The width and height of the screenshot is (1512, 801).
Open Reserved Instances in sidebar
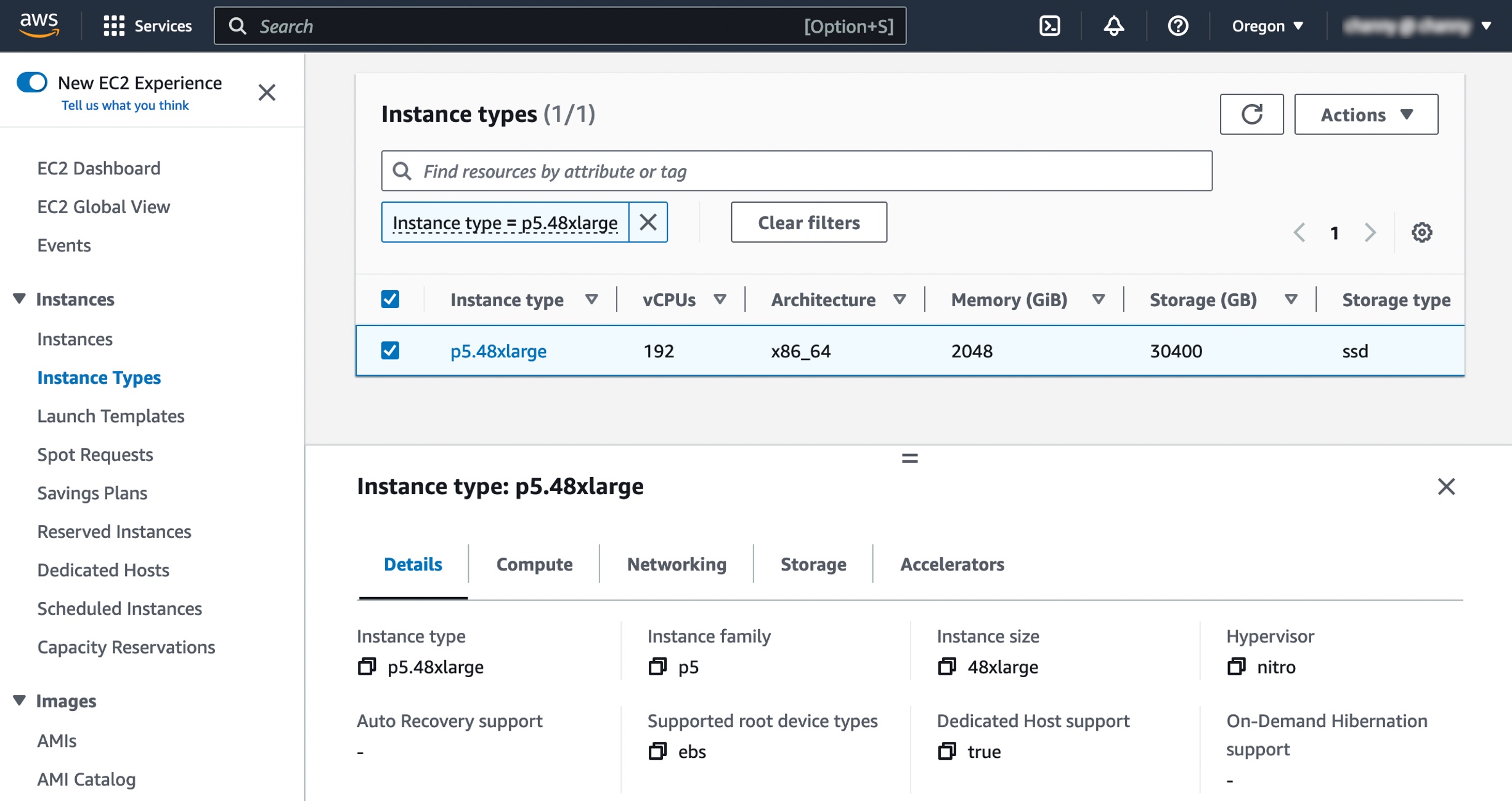pos(114,532)
